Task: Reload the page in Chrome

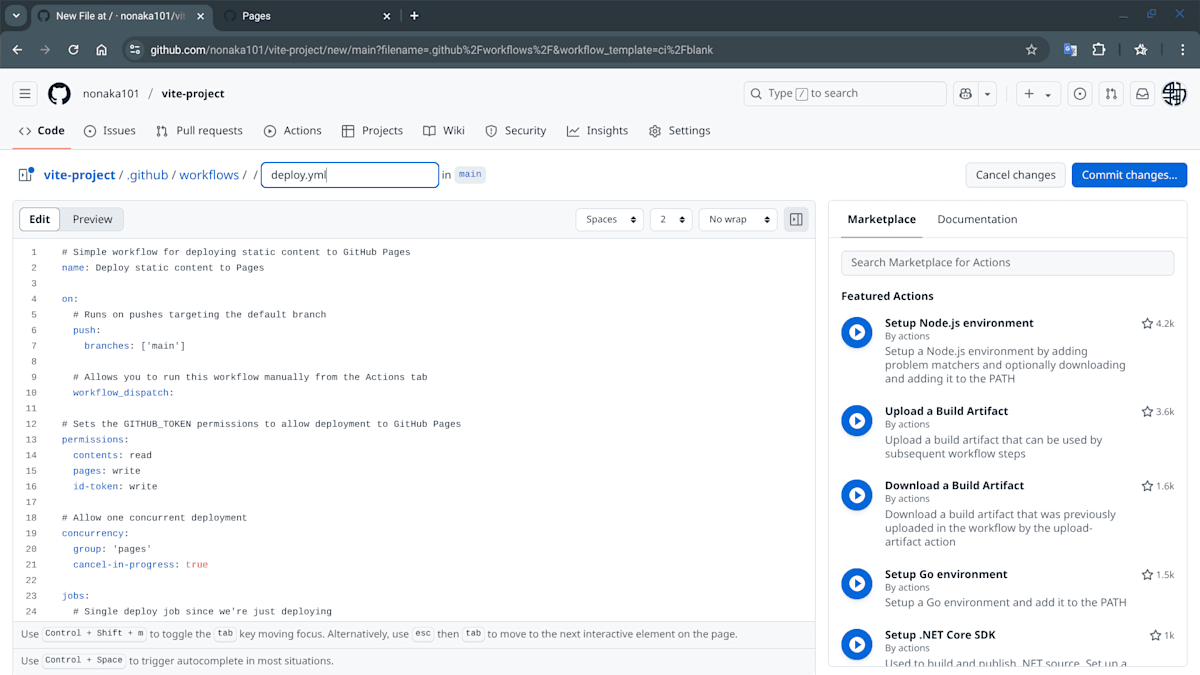Action: coord(73,49)
